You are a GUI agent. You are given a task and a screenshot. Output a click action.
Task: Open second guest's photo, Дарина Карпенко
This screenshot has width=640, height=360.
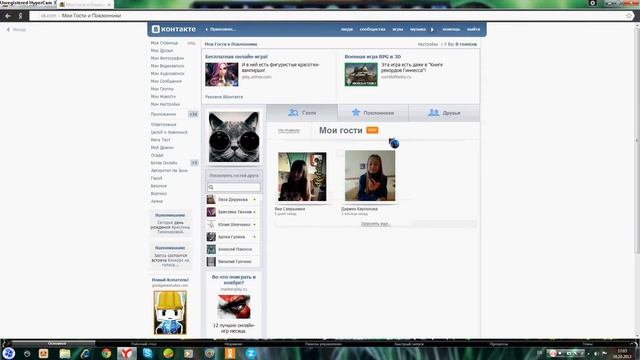370,176
